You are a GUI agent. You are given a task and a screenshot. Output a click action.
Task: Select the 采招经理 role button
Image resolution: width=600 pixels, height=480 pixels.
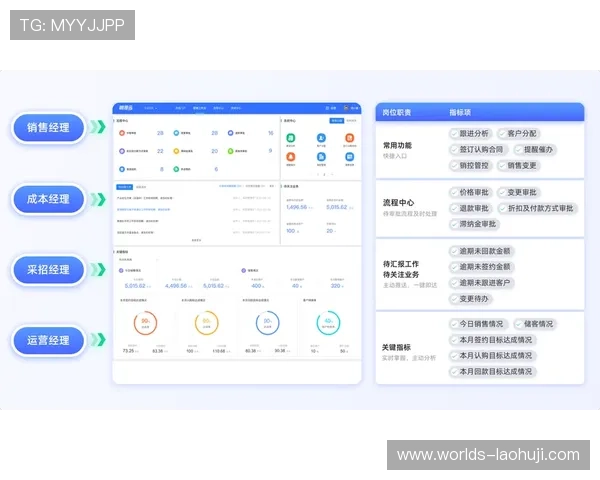(48, 269)
